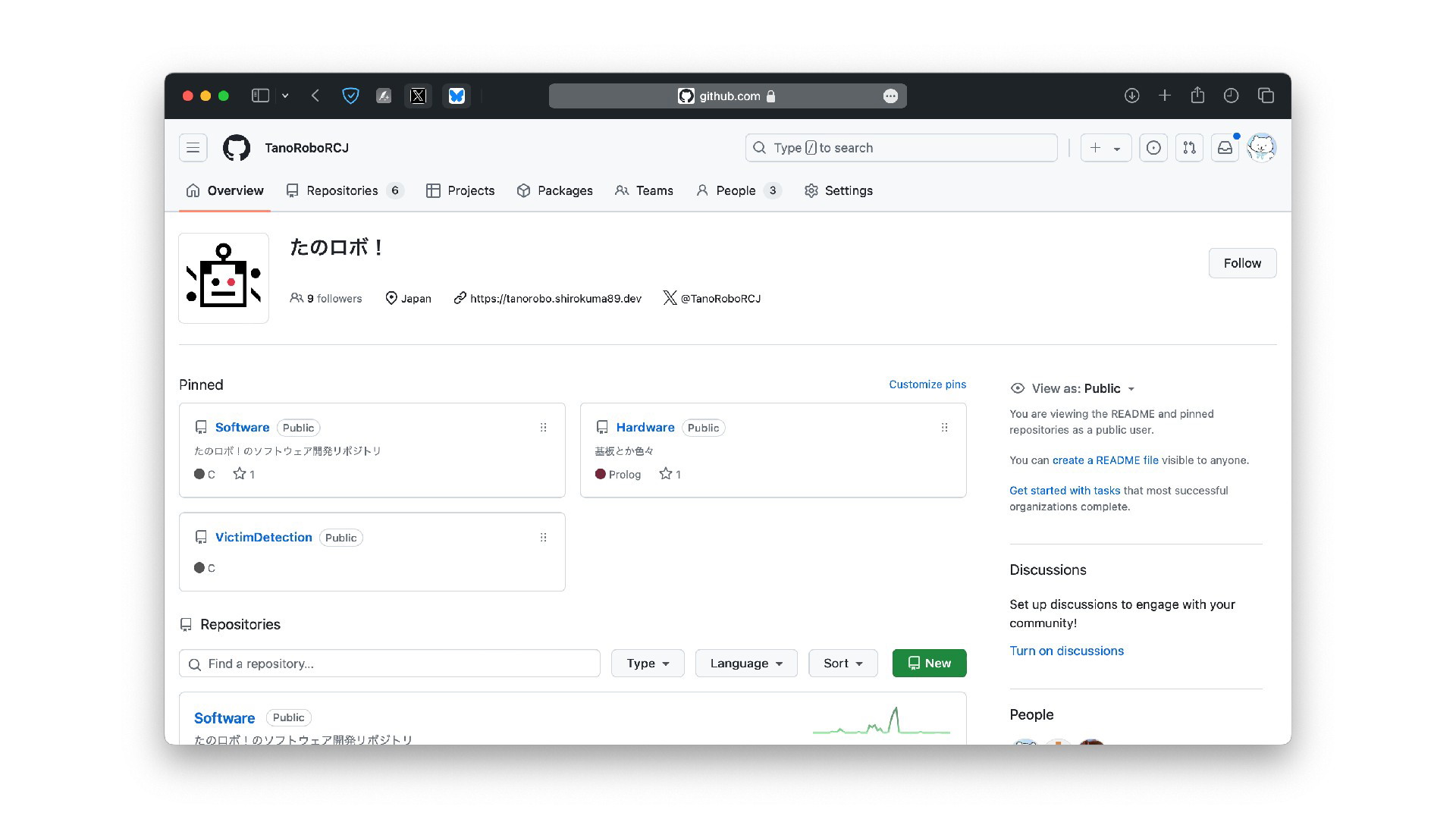1456x819 pixels.
Task: Open the Safari sidebar toggle icon
Action: tap(260, 96)
